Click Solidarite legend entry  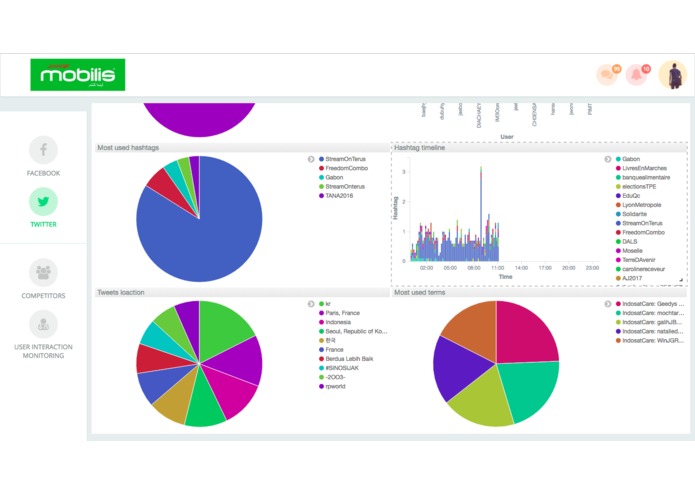[x=631, y=214]
